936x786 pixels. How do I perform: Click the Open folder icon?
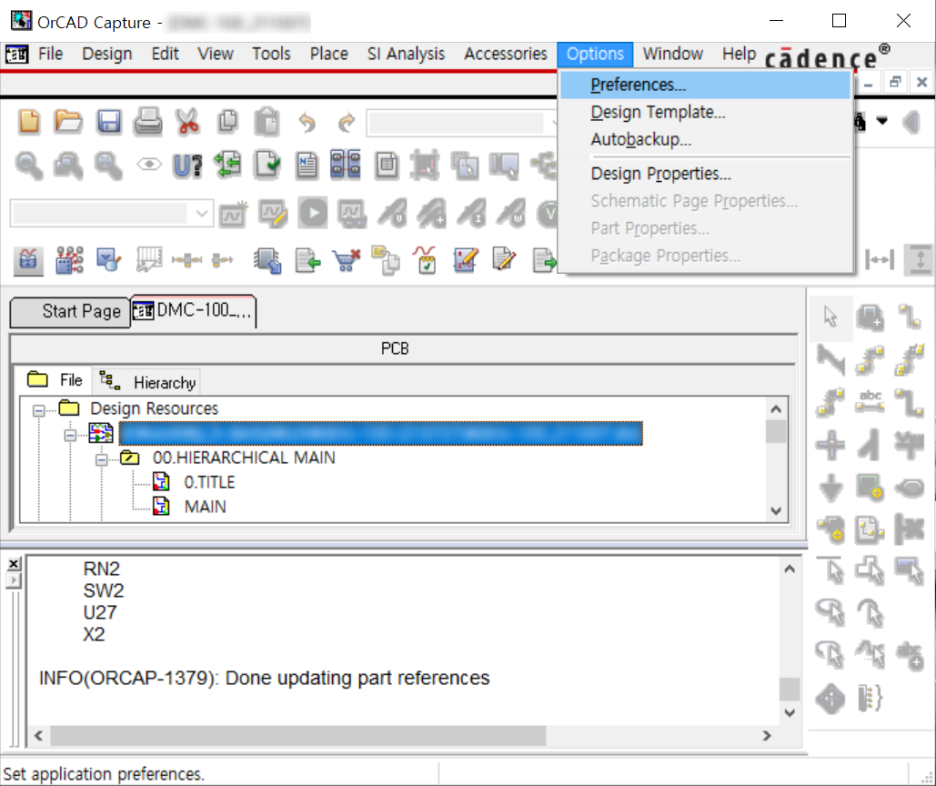click(x=69, y=122)
